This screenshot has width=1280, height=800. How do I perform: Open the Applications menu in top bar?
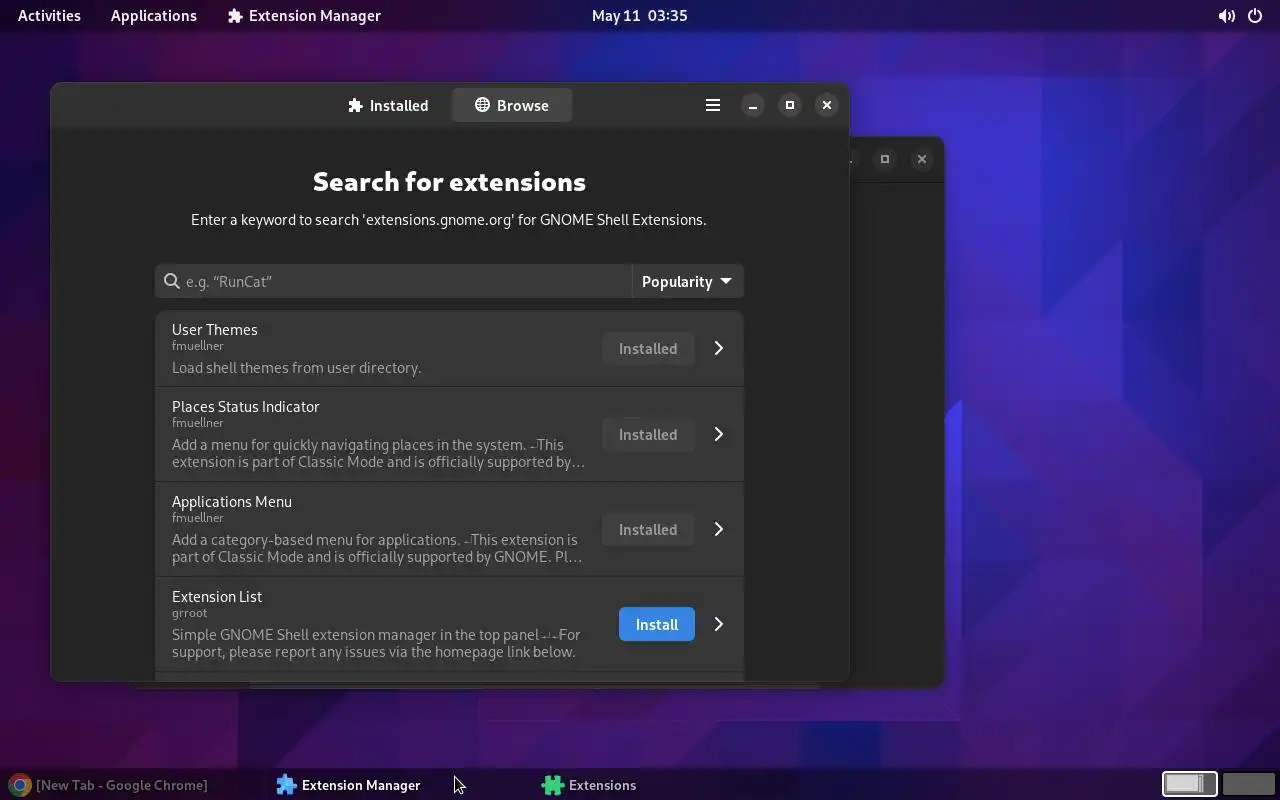click(154, 15)
